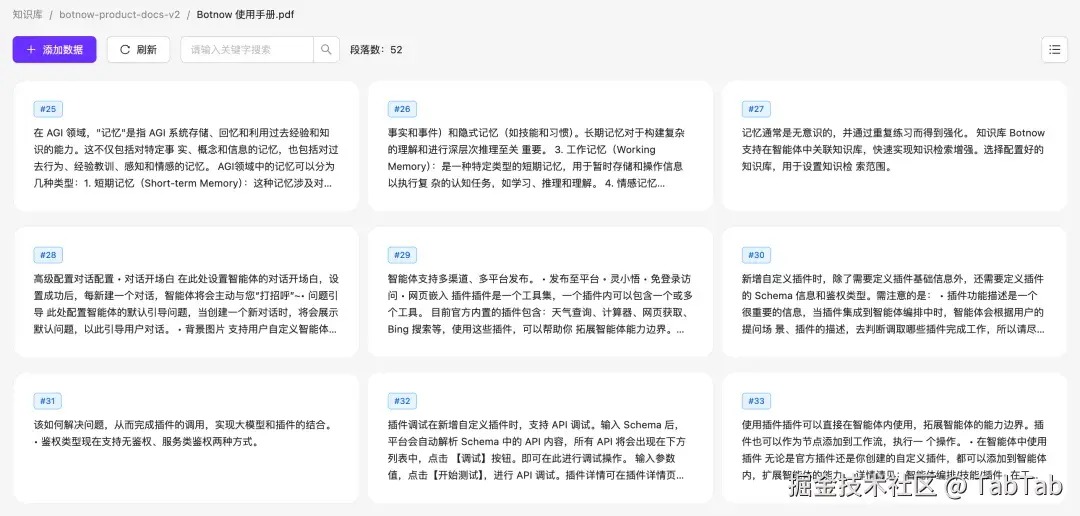Open segment tag #30
This screenshot has width=1080, height=516.
pos(756,255)
